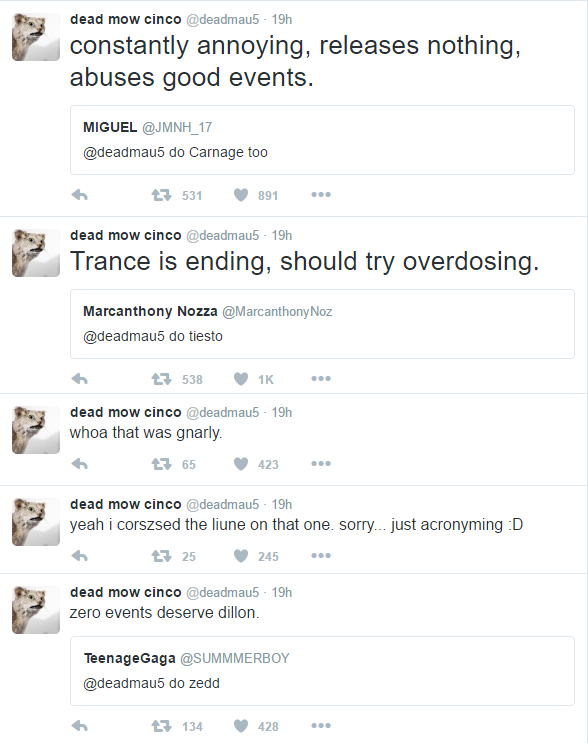Like the tweet with 423 likes
The width and height of the screenshot is (588, 750).
coord(241,463)
